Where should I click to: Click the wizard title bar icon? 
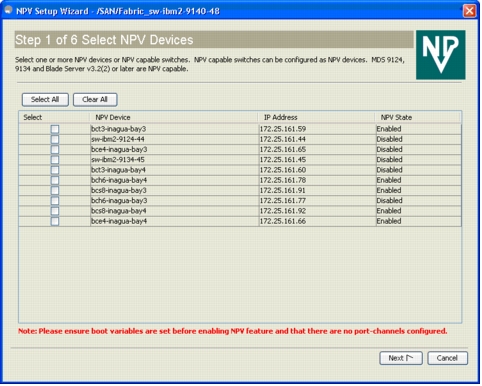pyautogui.click(x=8, y=10)
